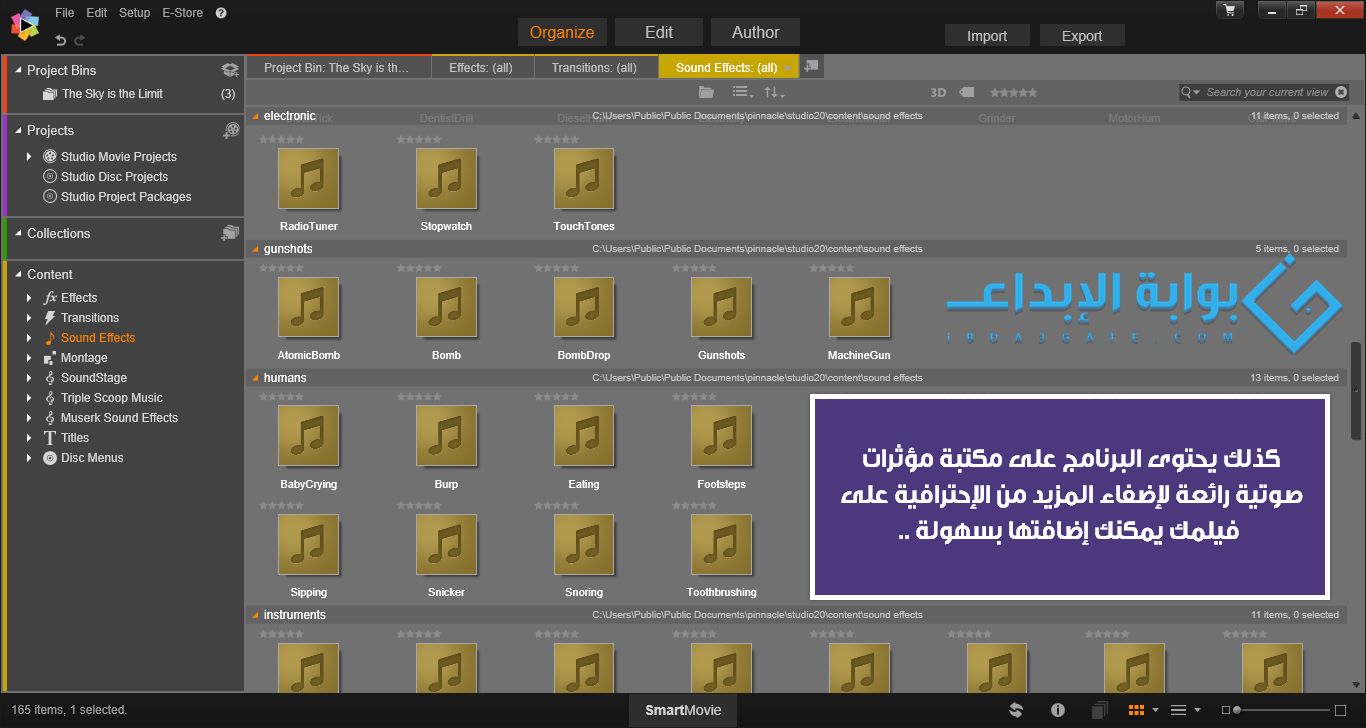Collapse the humans group
Image resolution: width=1366 pixels, height=728 pixels.
point(255,378)
